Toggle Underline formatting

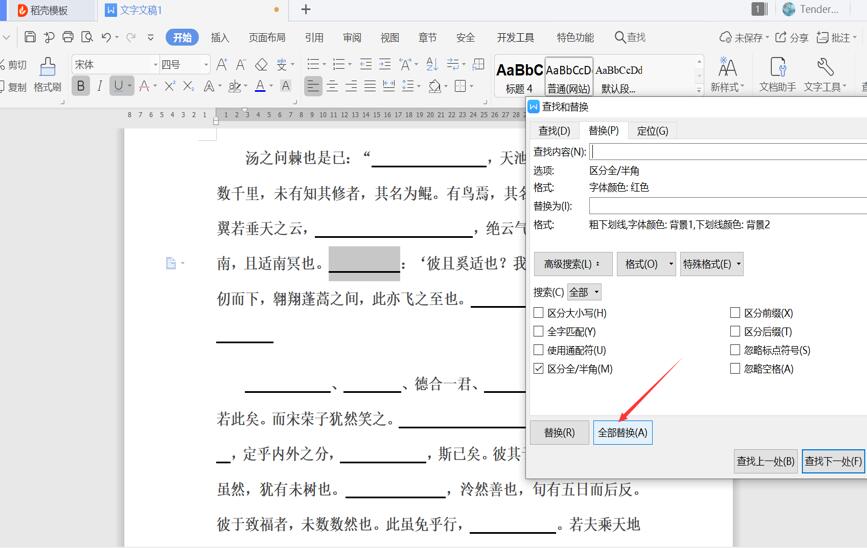[118, 86]
